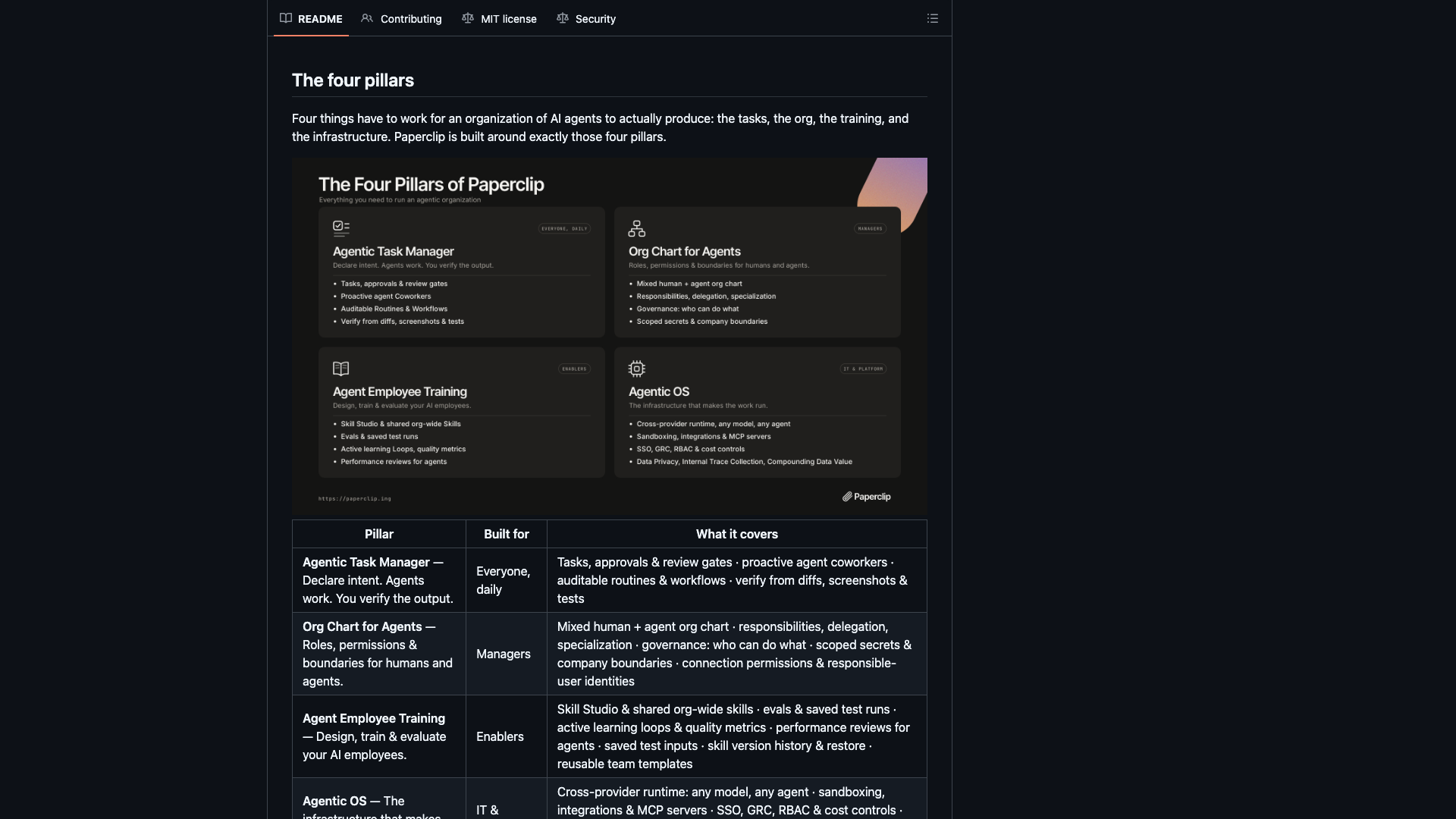Click the 'Enablers' cell in the table
The width and height of the screenshot is (1456, 819).
point(507,736)
